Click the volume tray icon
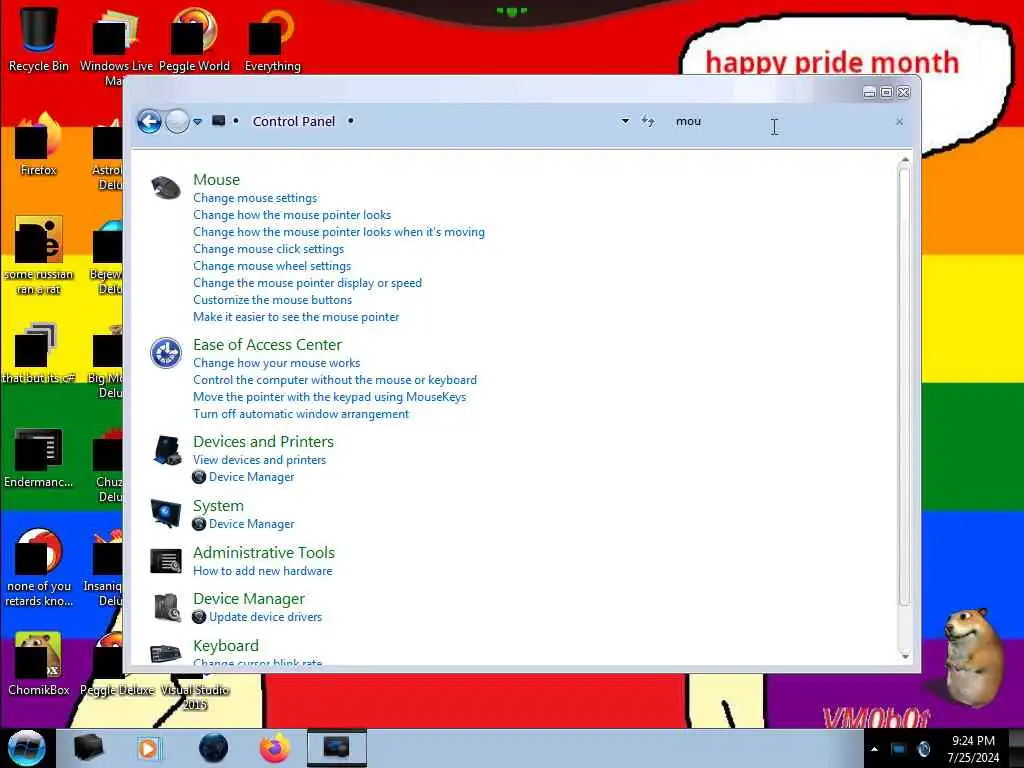The height and width of the screenshot is (768, 1024). 923,749
